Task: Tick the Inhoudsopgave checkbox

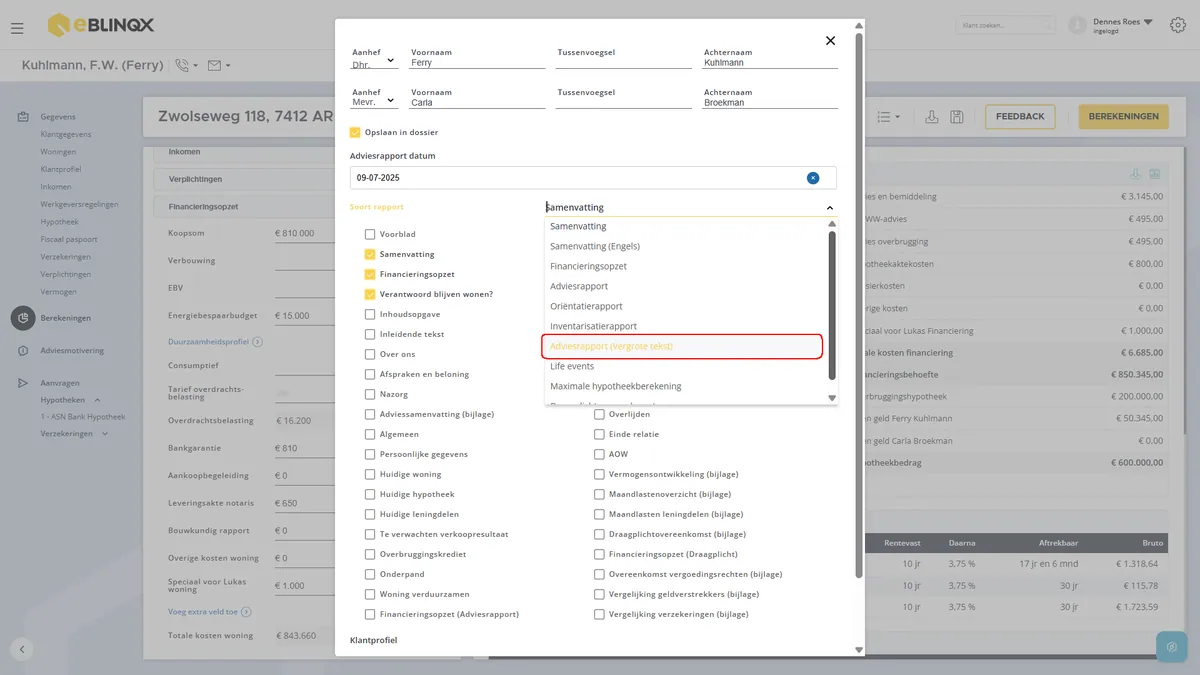Action: coord(370,314)
